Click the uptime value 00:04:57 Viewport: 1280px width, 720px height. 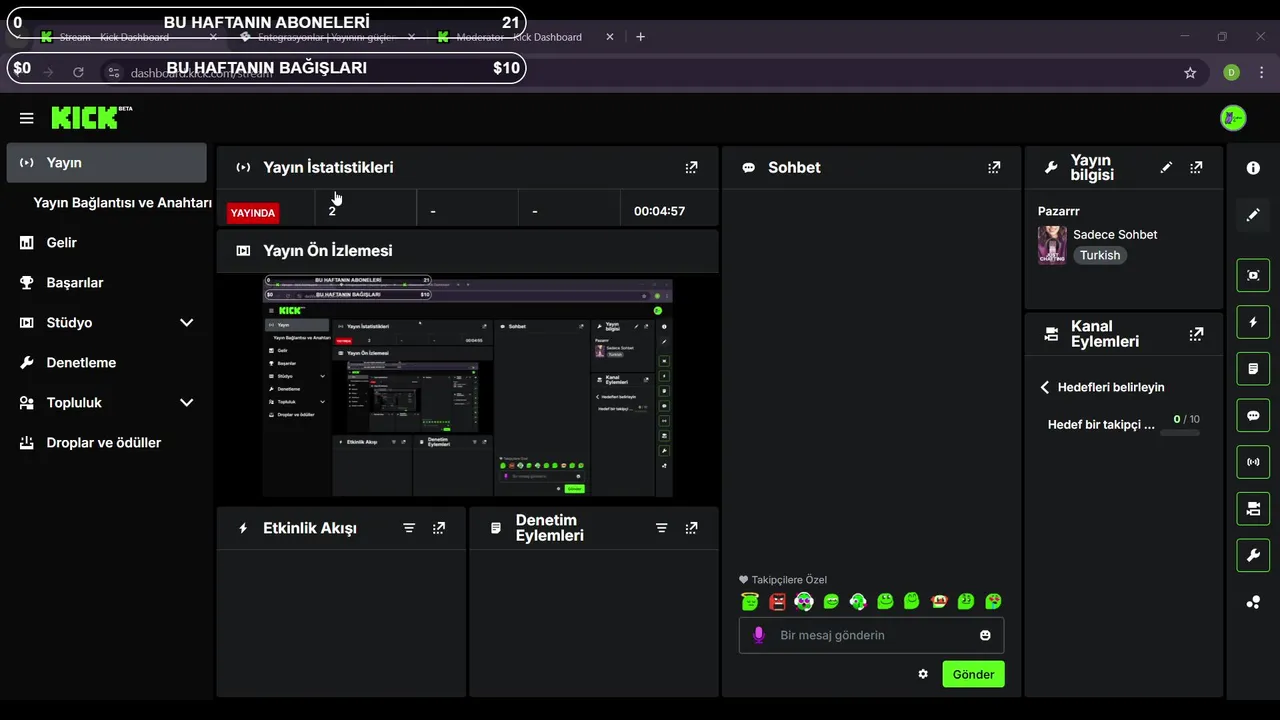(x=659, y=211)
